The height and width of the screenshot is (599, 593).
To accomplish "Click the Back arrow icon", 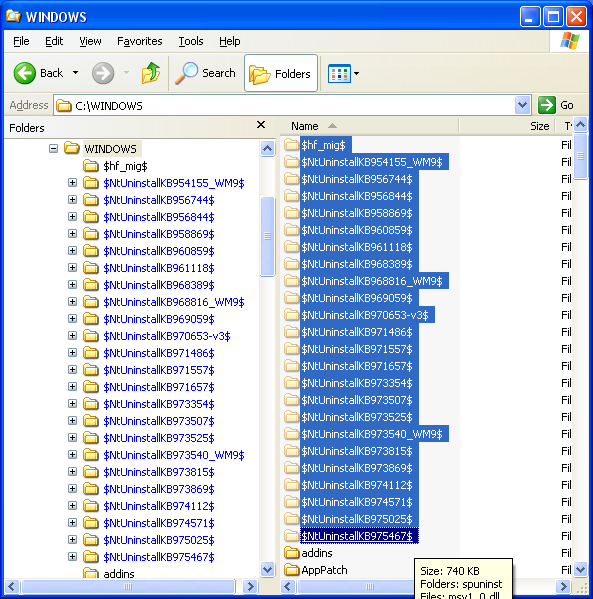I will 25,73.
